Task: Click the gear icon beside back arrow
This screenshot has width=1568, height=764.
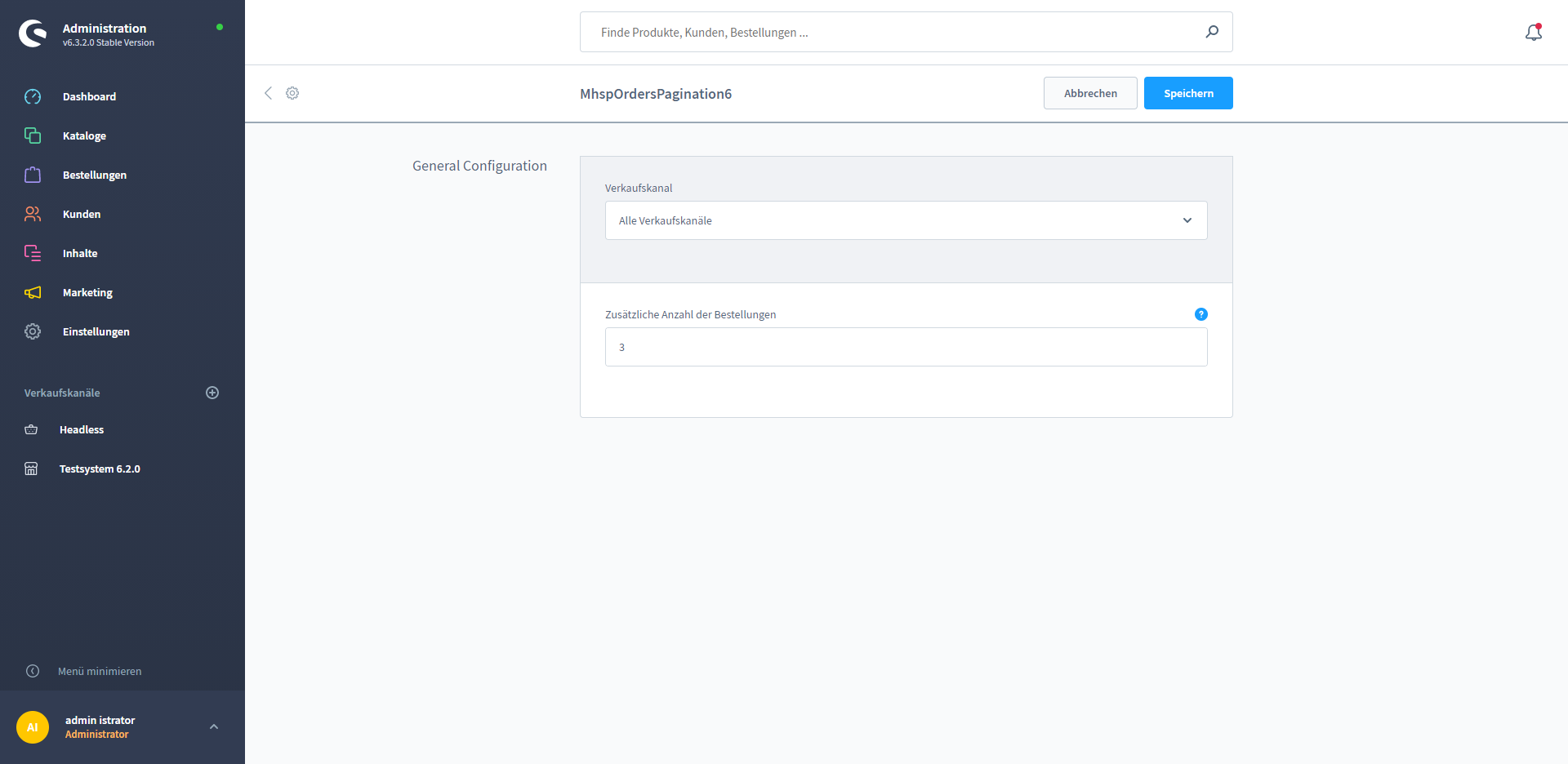Action: click(292, 93)
